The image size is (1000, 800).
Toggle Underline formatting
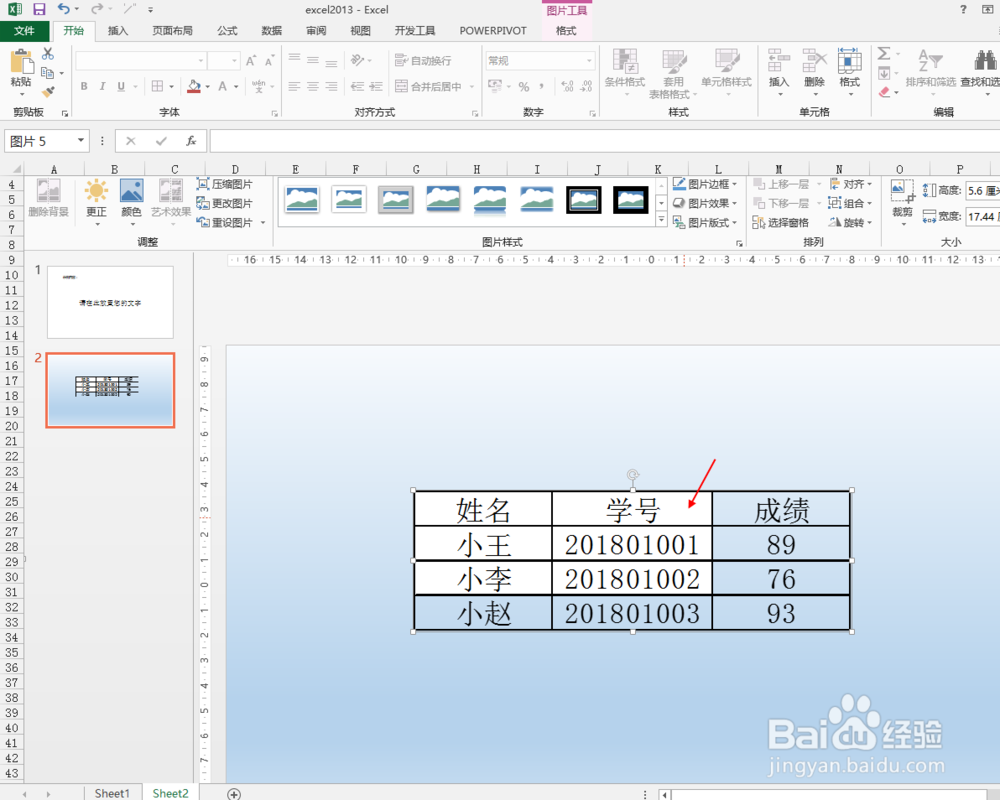point(121,86)
